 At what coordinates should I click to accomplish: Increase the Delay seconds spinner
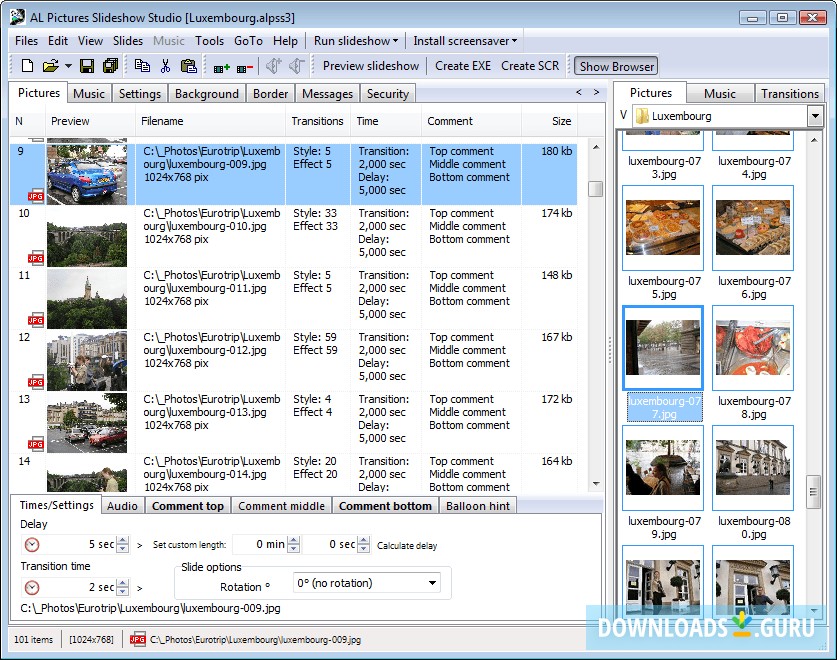pyautogui.click(x=122, y=540)
